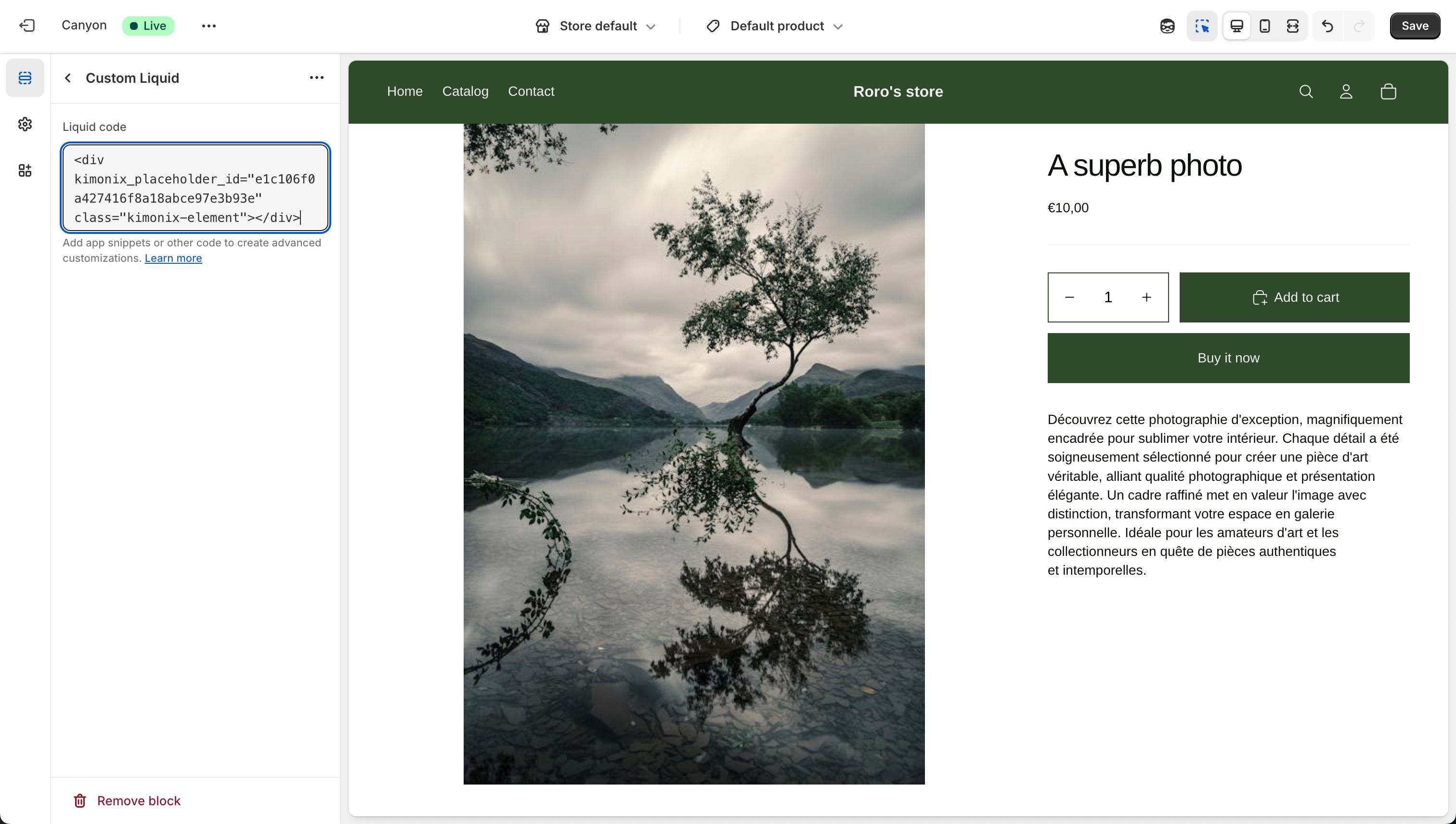Increase quantity with the plus stepper
The height and width of the screenshot is (824, 1456).
point(1147,296)
